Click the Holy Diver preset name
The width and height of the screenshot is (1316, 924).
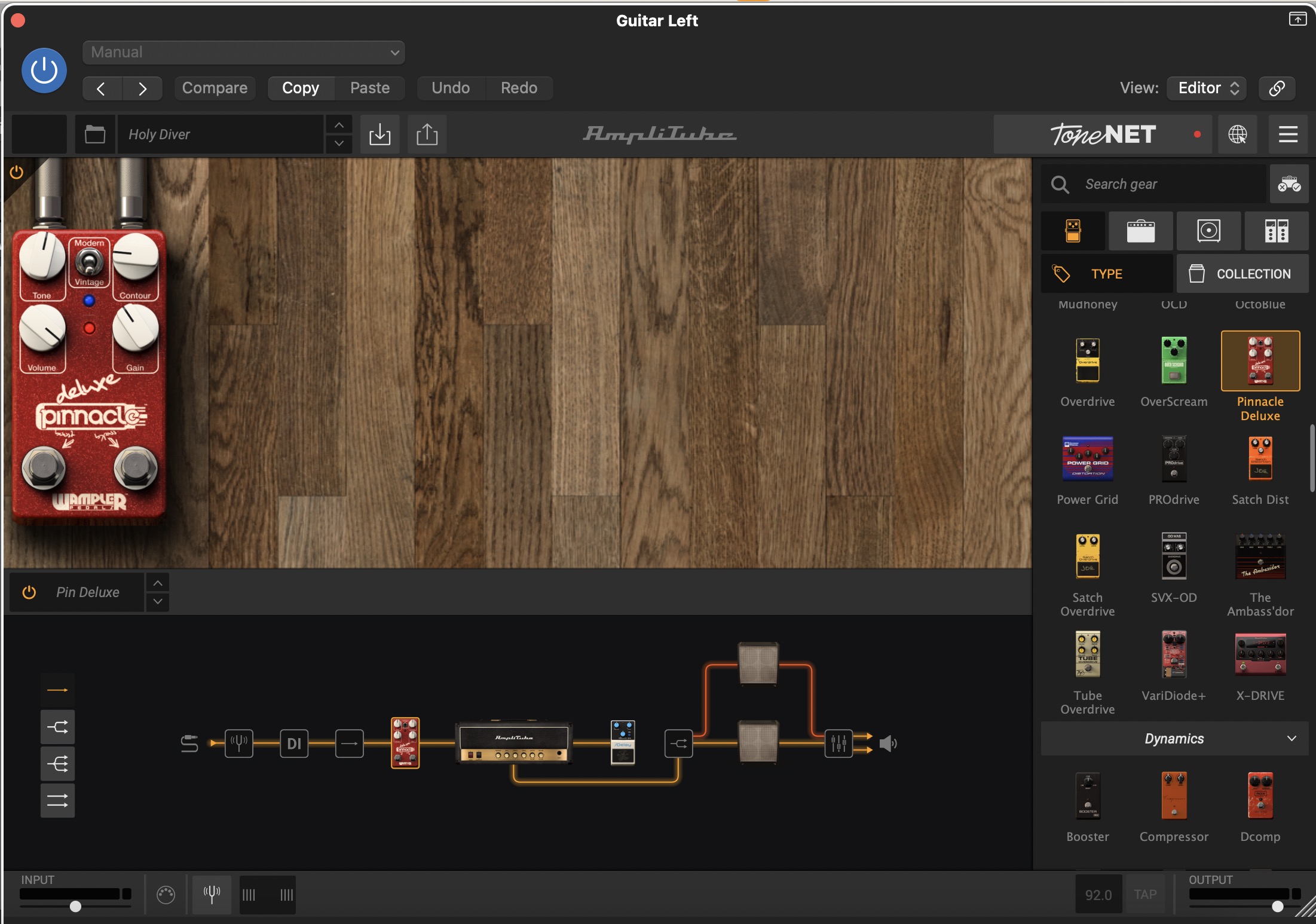pos(220,134)
